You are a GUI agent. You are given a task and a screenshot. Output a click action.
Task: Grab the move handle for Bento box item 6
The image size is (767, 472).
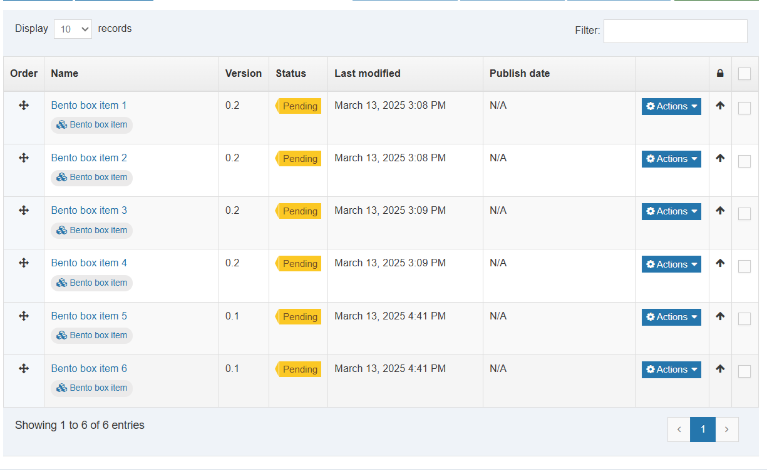click(x=23, y=368)
